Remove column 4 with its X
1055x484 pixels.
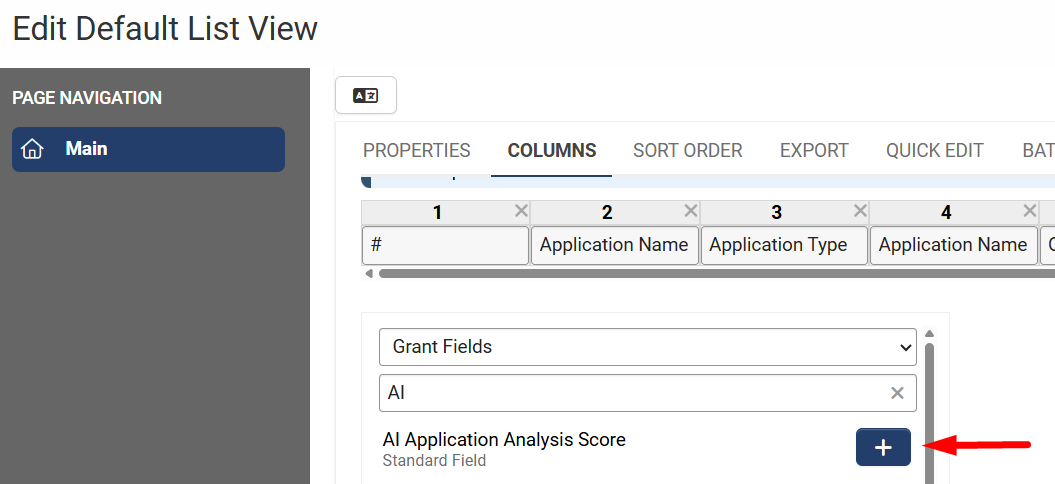[1029, 211]
